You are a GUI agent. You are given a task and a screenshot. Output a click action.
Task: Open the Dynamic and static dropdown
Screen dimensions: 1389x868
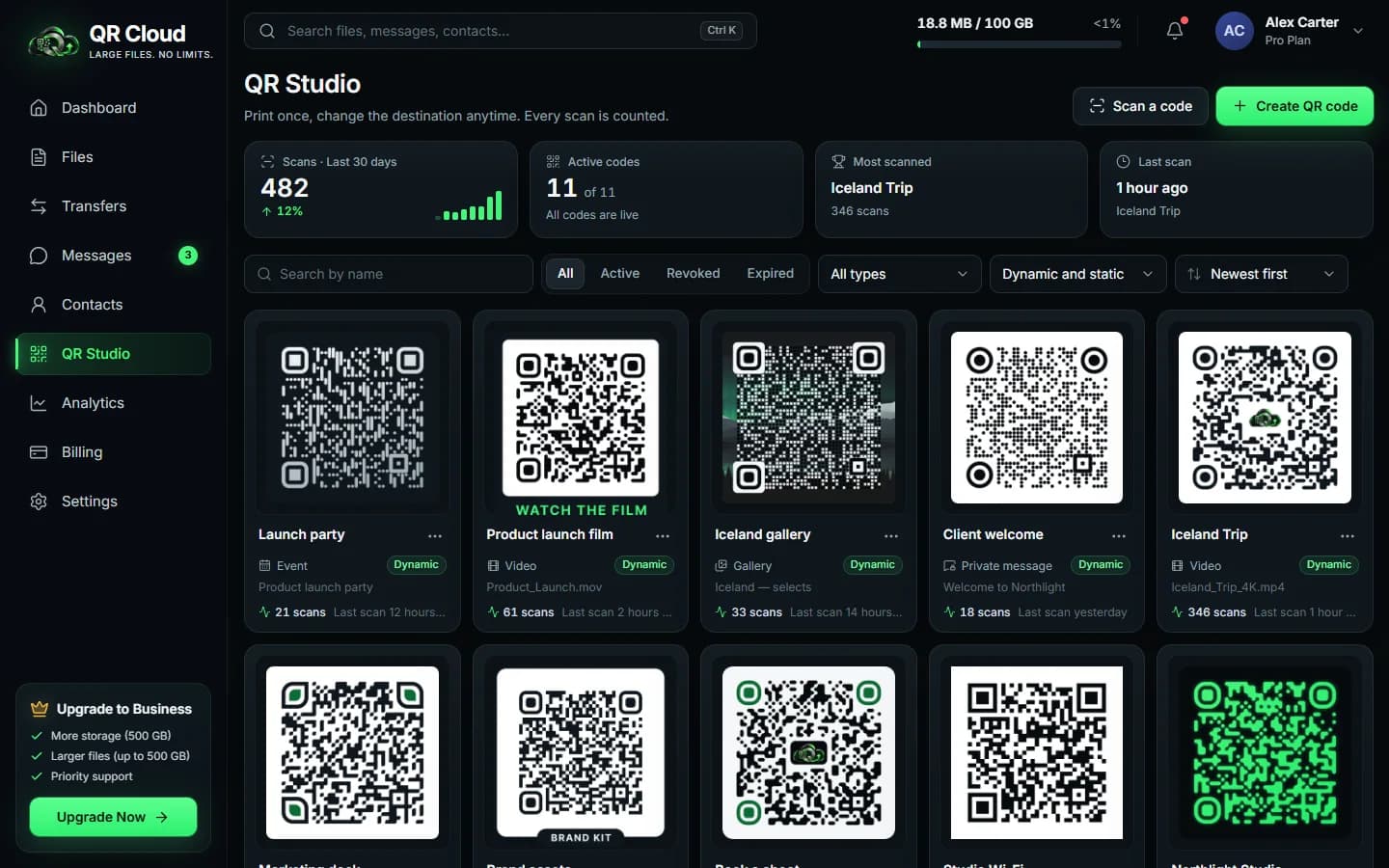tap(1077, 274)
